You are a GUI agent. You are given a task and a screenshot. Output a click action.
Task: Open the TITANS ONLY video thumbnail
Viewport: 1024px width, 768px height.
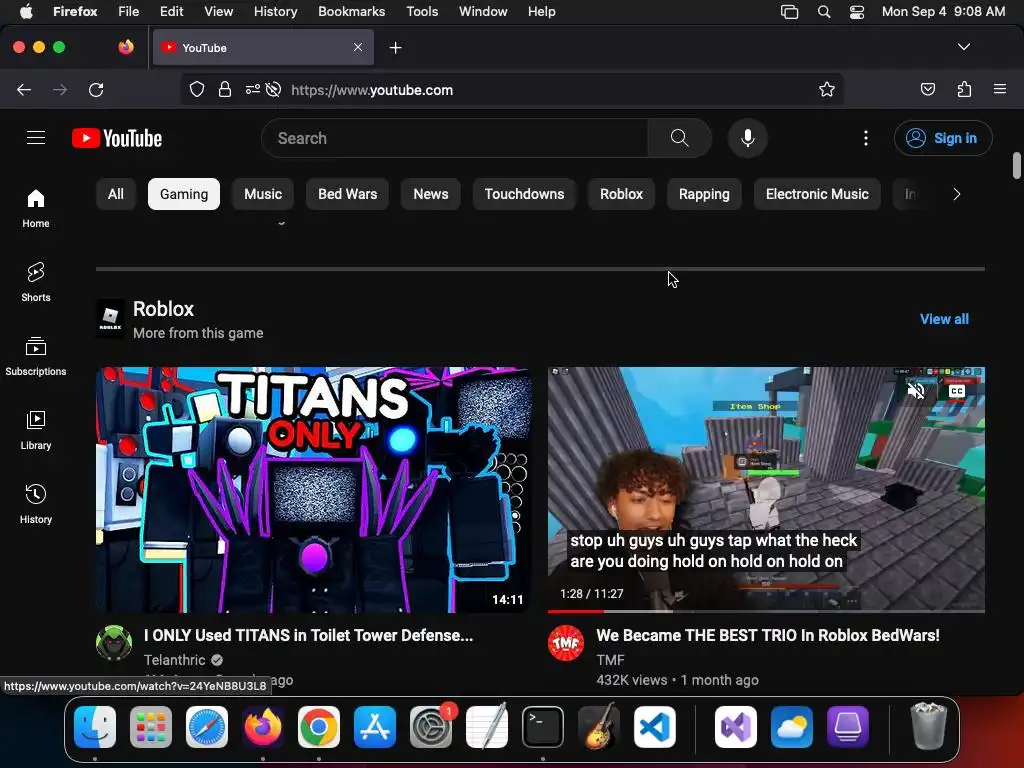[313, 490]
